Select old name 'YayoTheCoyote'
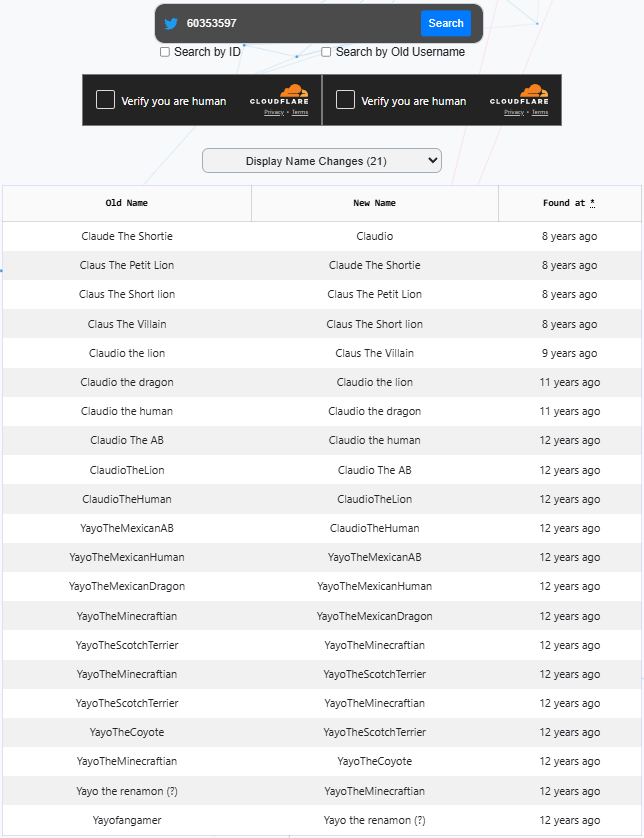Viewport: 644px width, 838px height. tap(127, 732)
